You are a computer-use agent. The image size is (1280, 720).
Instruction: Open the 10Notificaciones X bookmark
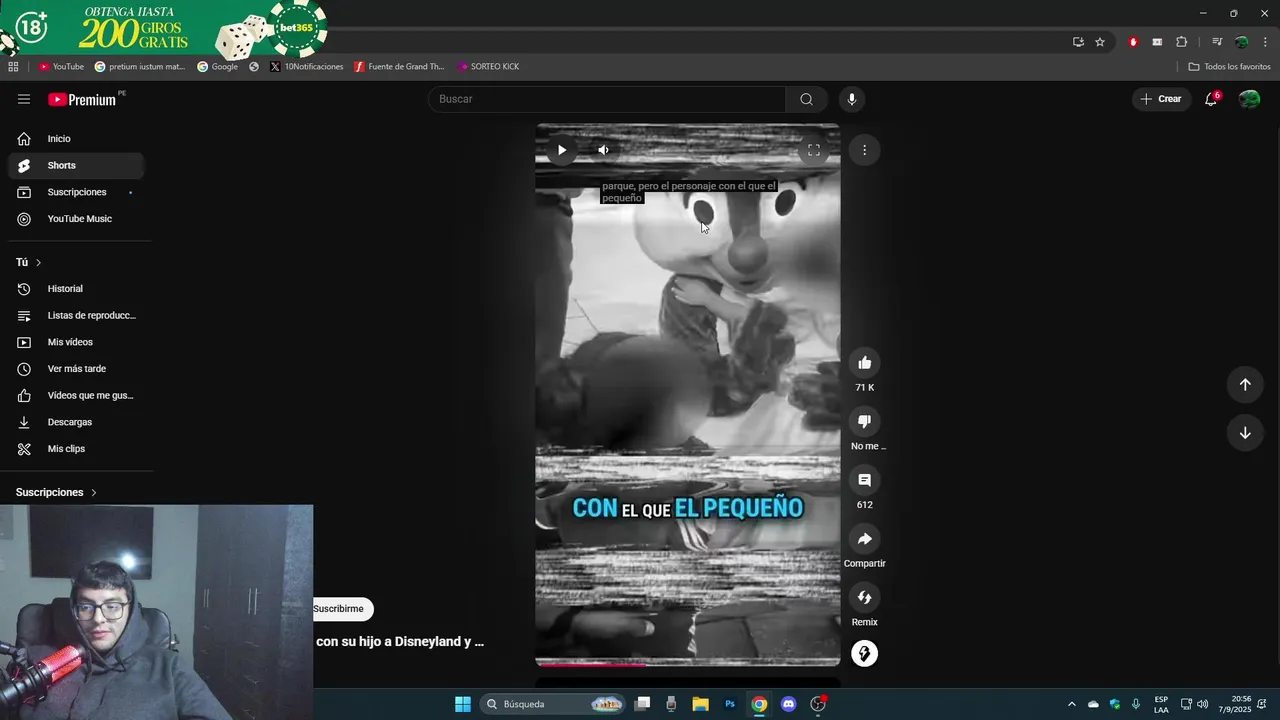click(307, 67)
